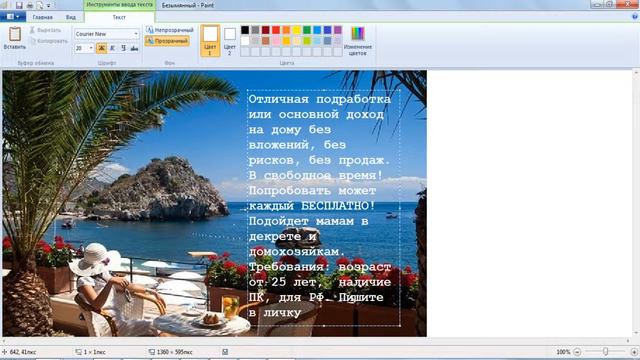Pick the gray color swatch in top row
Image resolution: width=640 pixels, height=360 pixels.
[x=255, y=30]
